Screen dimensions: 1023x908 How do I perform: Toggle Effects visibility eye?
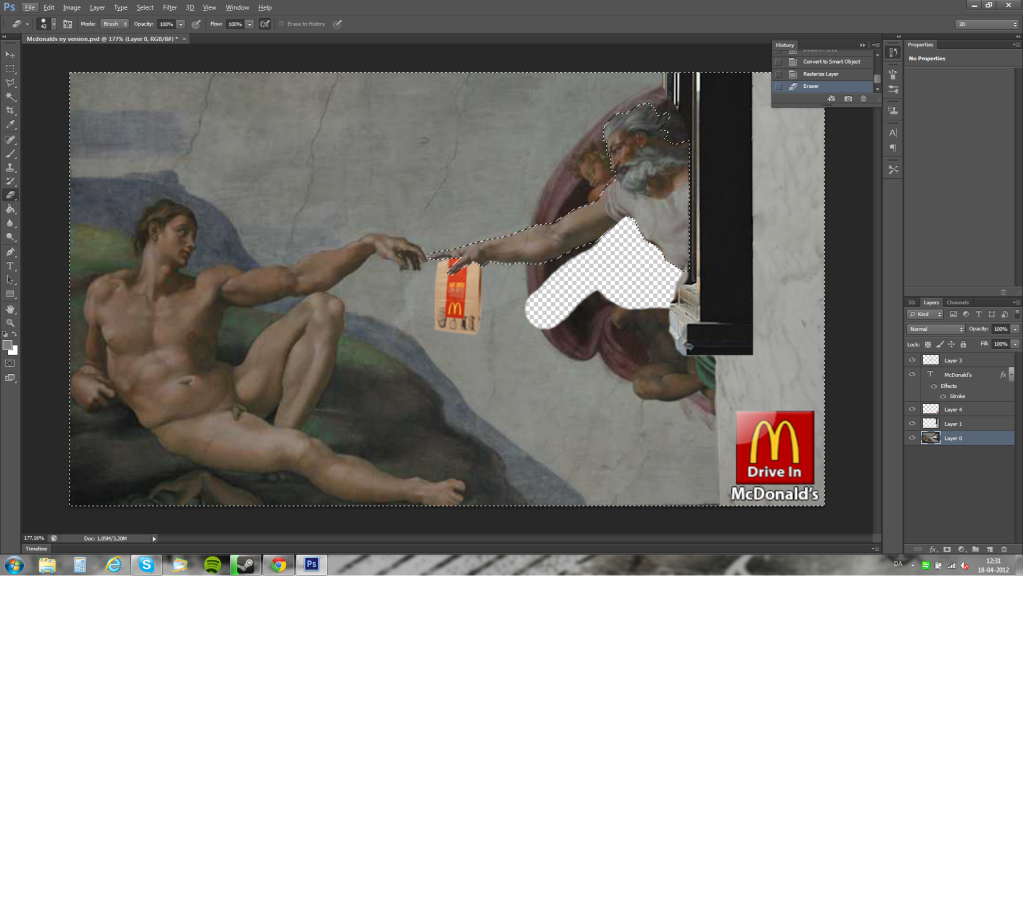(x=934, y=386)
